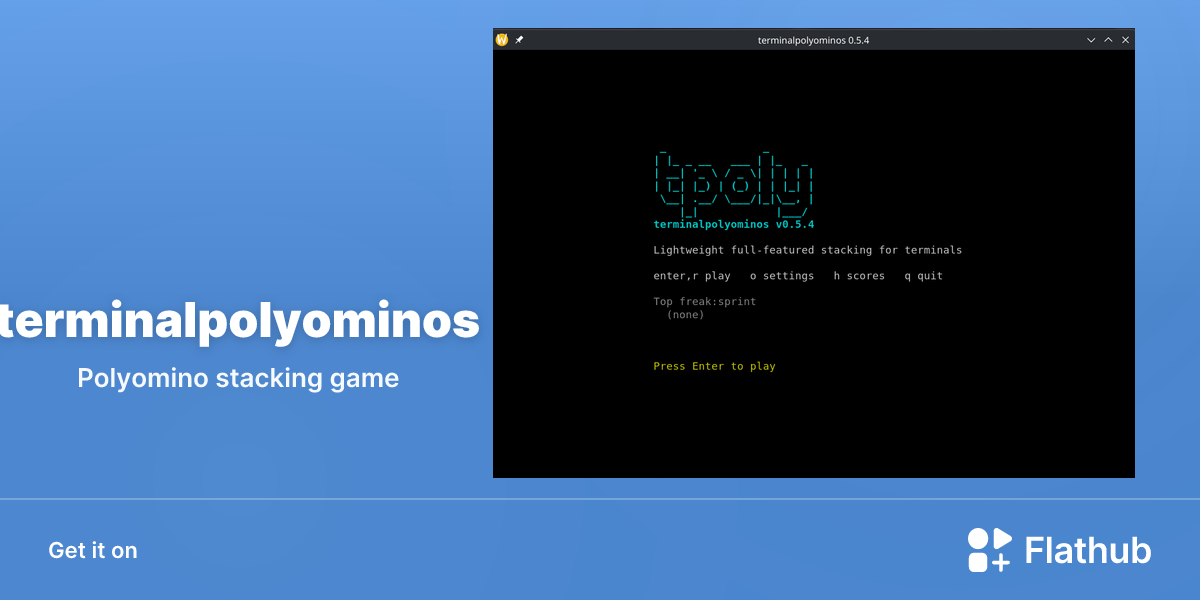Click the large 'terminalpolyominos' heading

click(x=239, y=321)
